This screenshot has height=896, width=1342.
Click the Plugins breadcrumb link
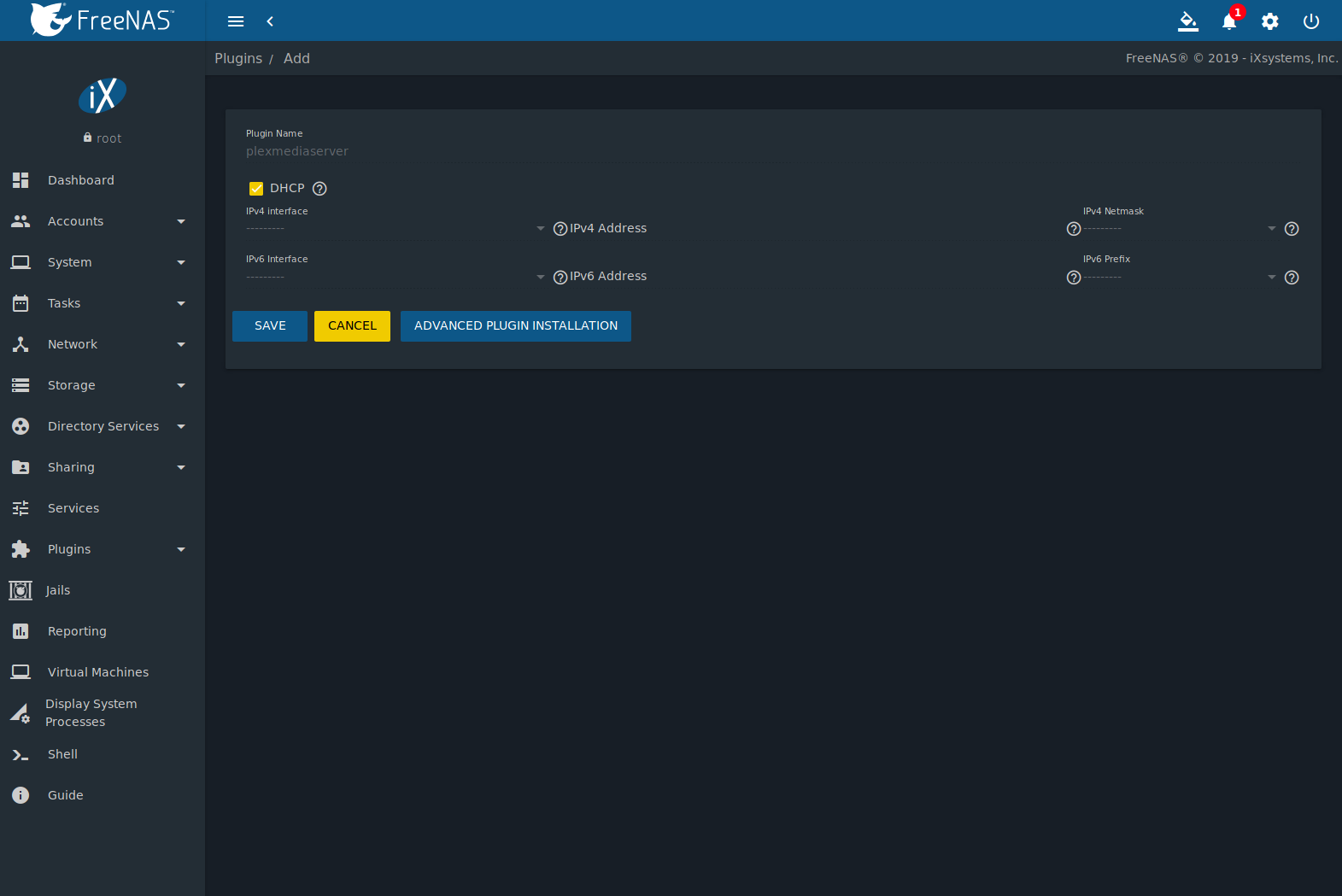coord(238,58)
